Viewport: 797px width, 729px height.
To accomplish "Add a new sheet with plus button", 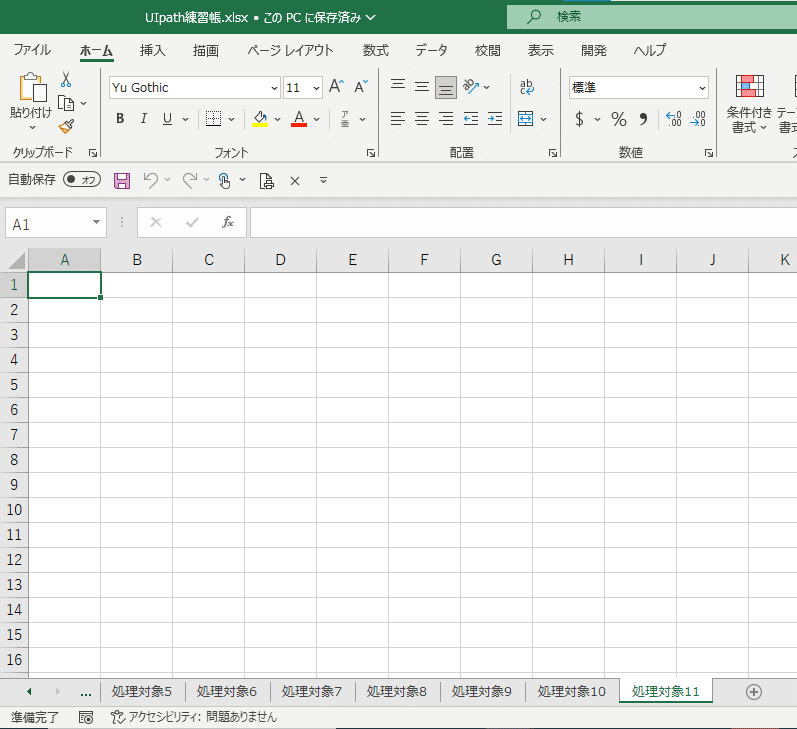I will tap(753, 692).
